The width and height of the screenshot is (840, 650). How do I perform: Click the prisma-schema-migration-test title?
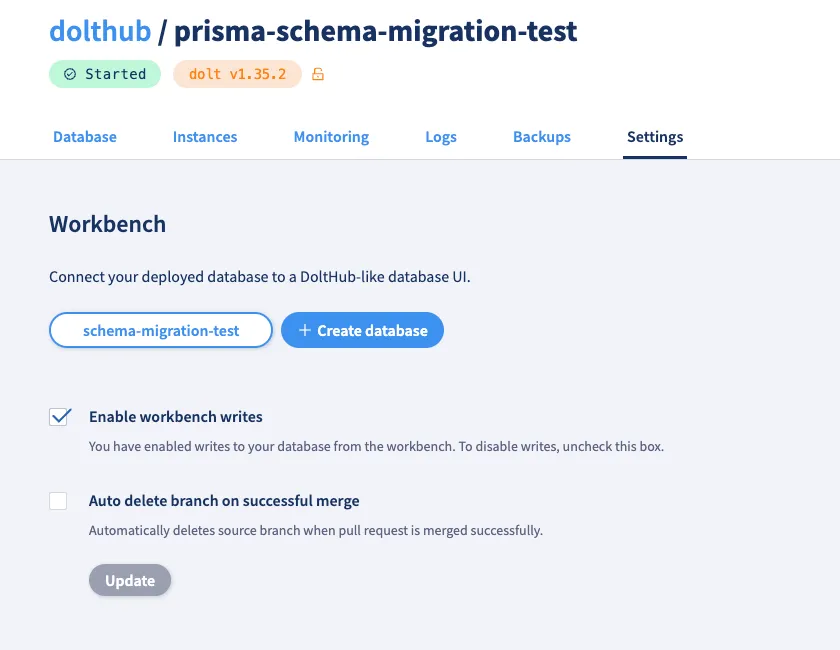[375, 31]
